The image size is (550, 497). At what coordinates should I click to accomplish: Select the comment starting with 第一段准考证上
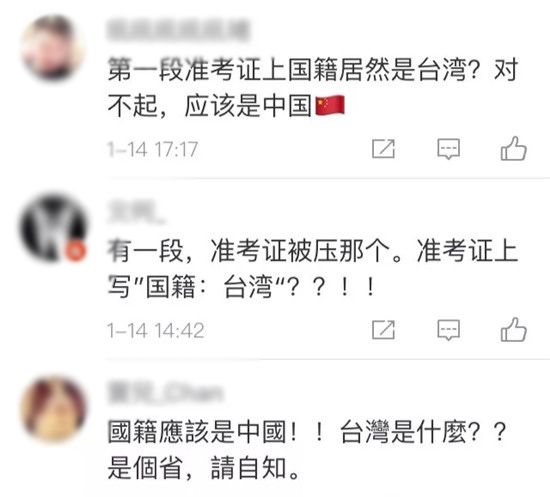(x=313, y=87)
